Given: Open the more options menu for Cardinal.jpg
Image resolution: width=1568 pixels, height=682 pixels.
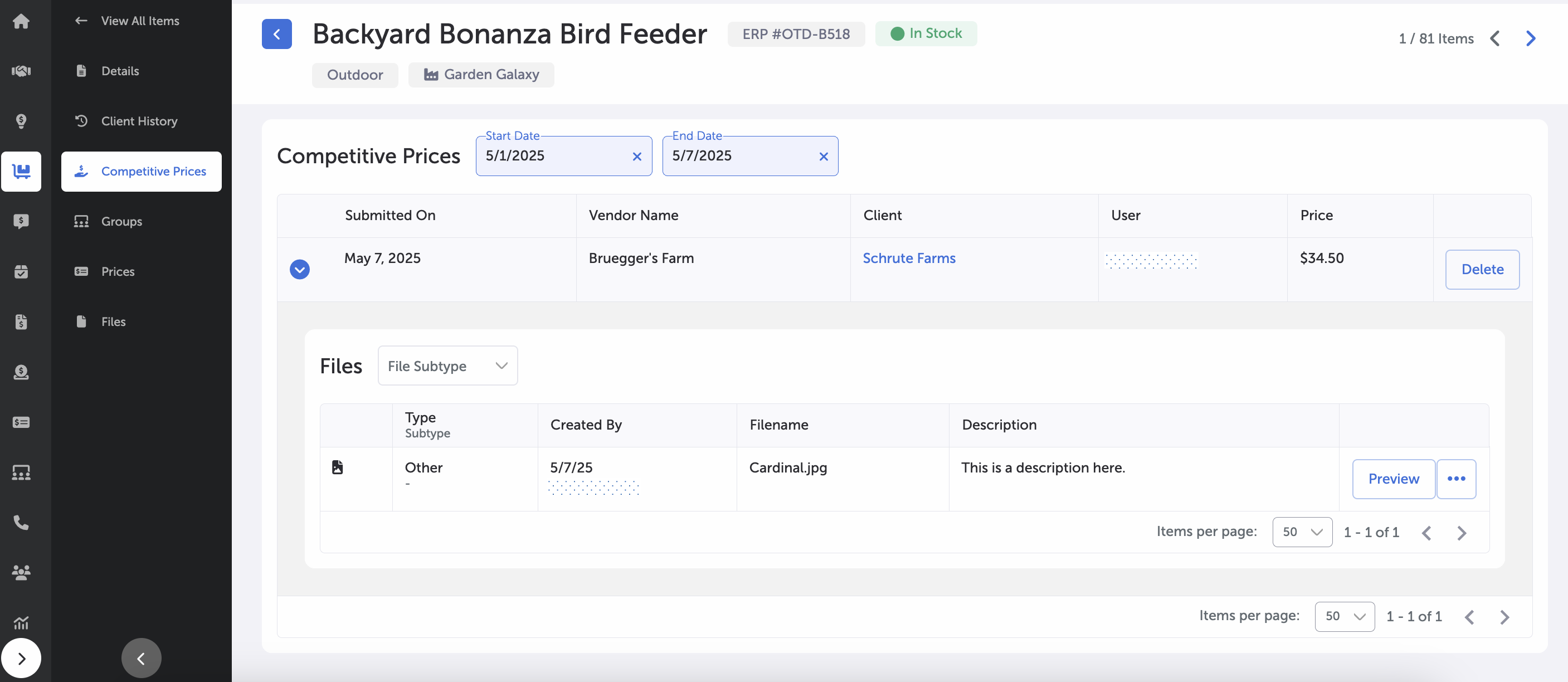Looking at the screenshot, I should point(1455,479).
